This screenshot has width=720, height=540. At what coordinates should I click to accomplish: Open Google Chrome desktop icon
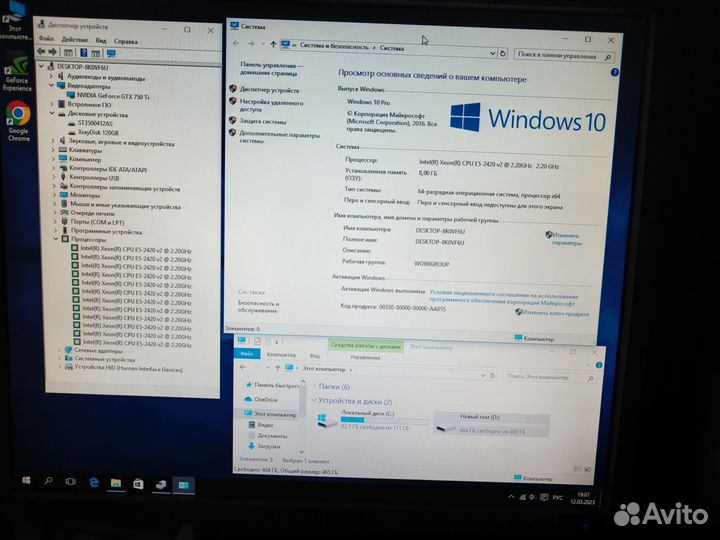[18, 121]
